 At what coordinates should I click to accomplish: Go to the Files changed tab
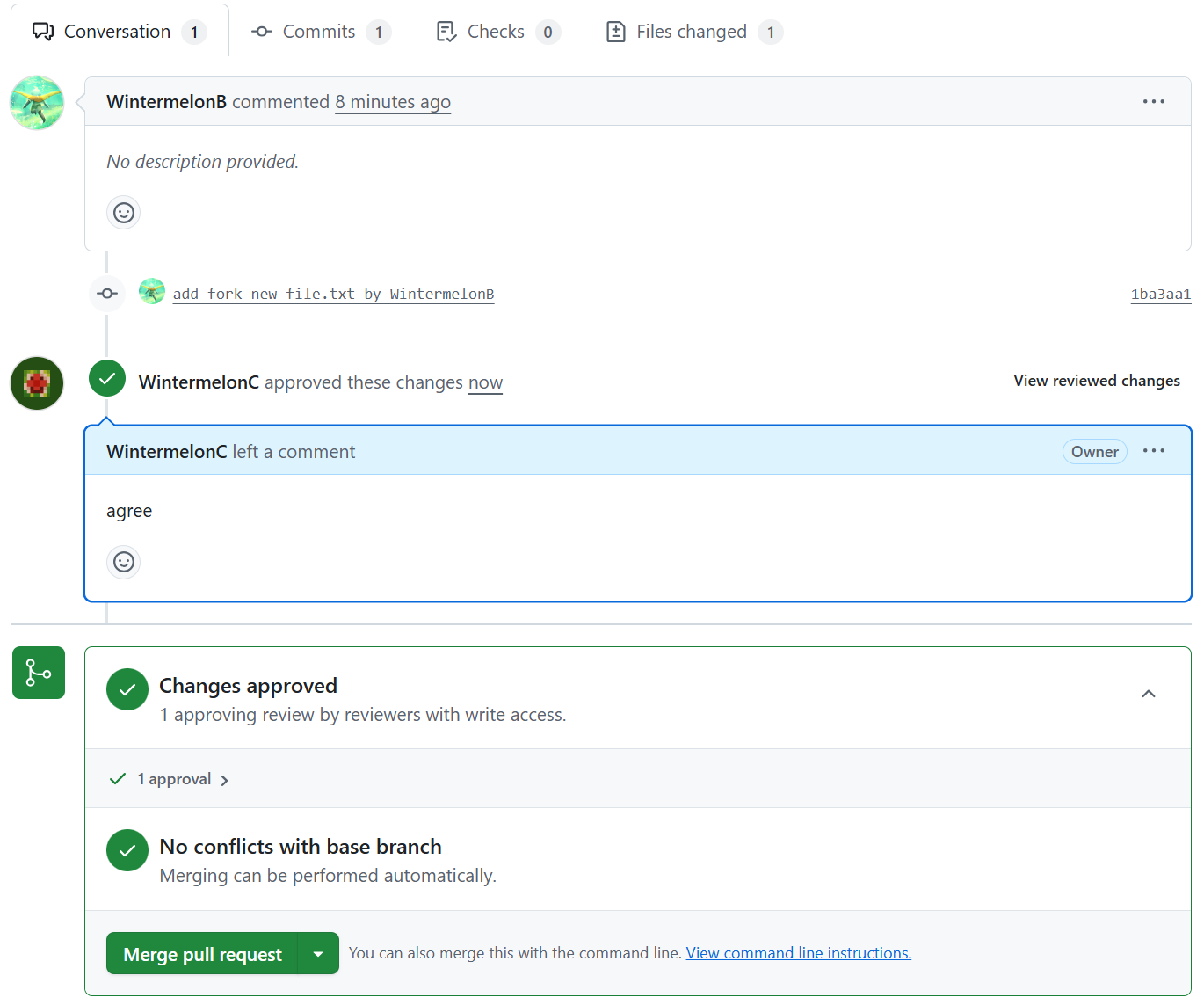tap(691, 32)
